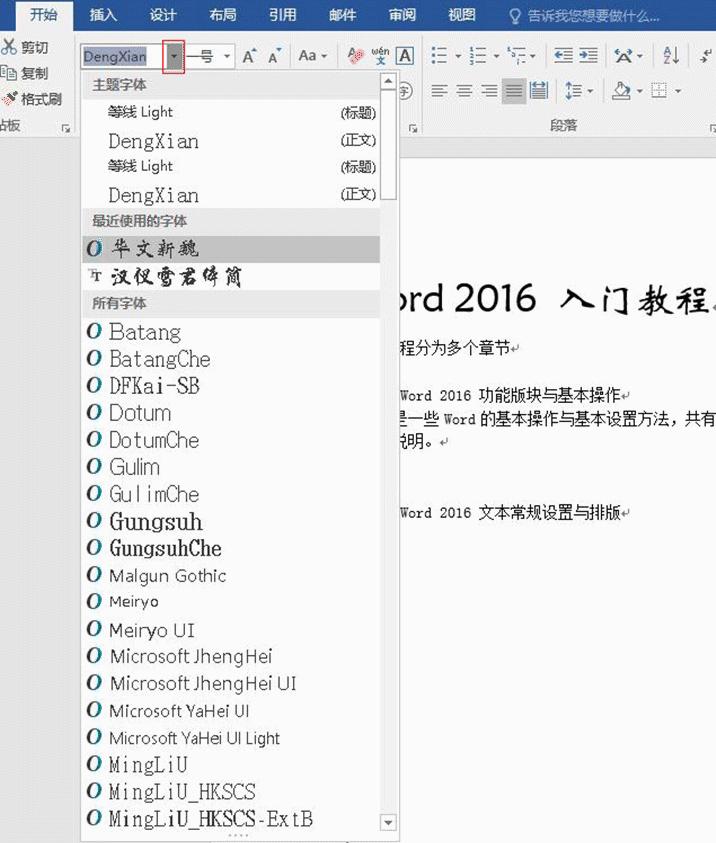Select the Dotum font
Screen dimensions: 716x843
231,412
